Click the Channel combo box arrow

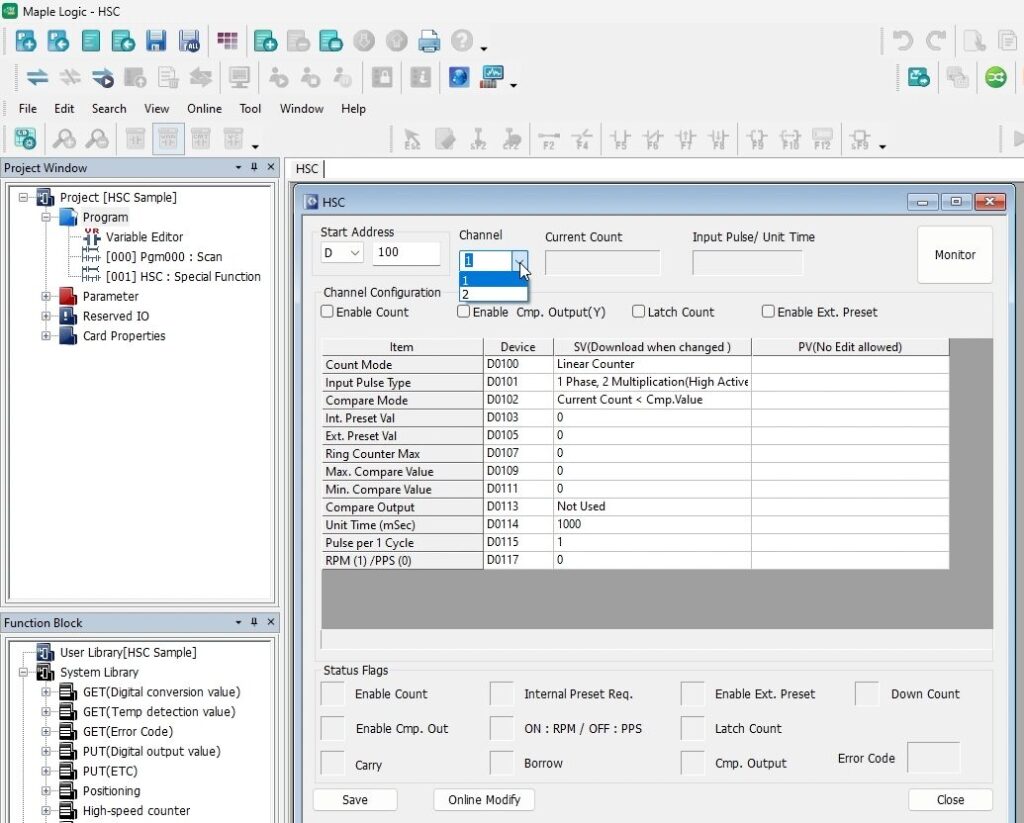tap(520, 260)
